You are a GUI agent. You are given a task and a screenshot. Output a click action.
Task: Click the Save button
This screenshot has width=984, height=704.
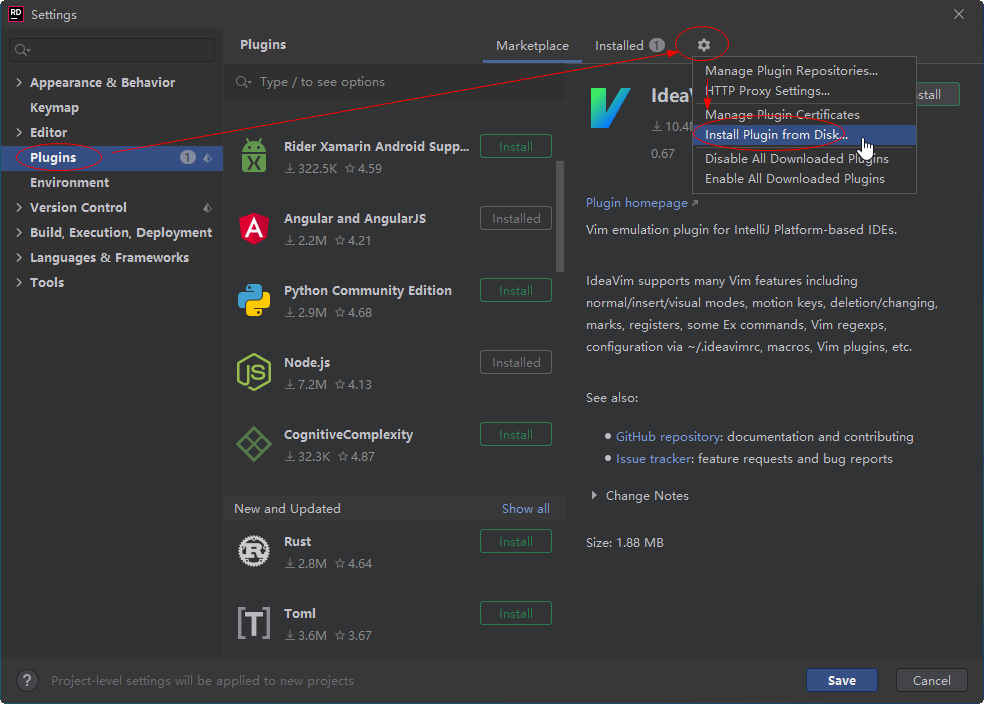842,681
